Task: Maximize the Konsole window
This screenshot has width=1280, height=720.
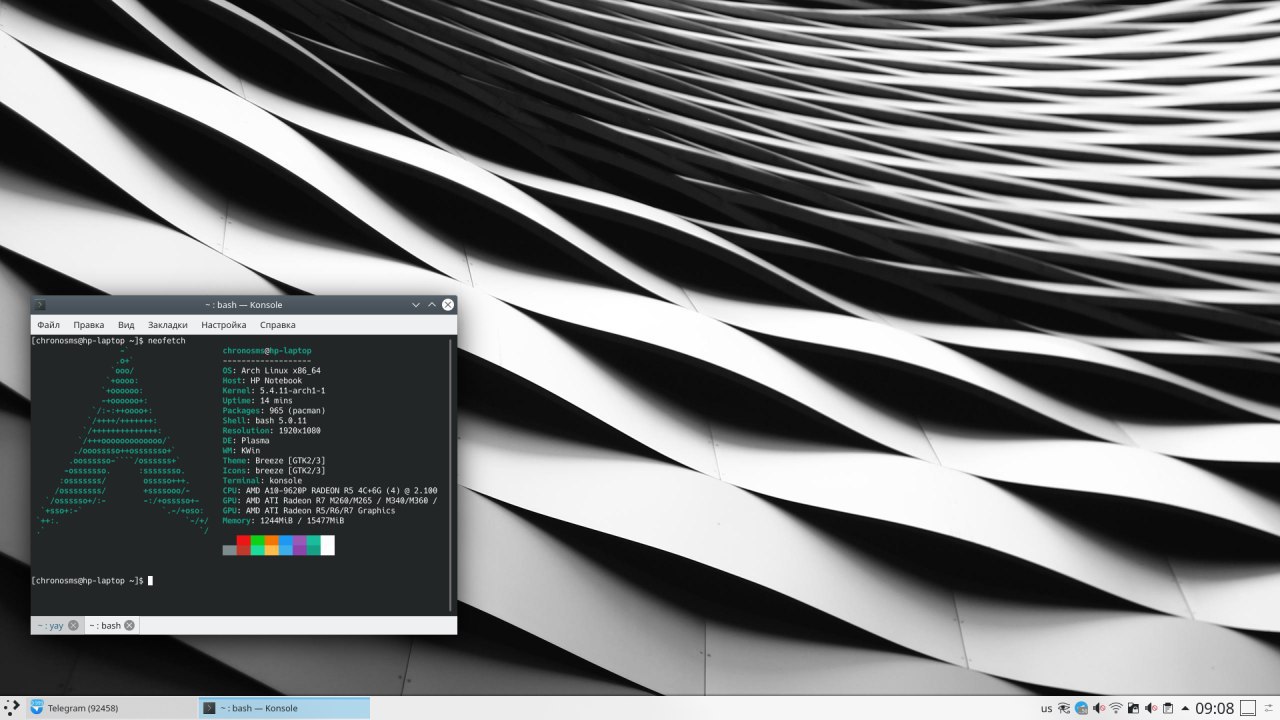Action: point(432,305)
